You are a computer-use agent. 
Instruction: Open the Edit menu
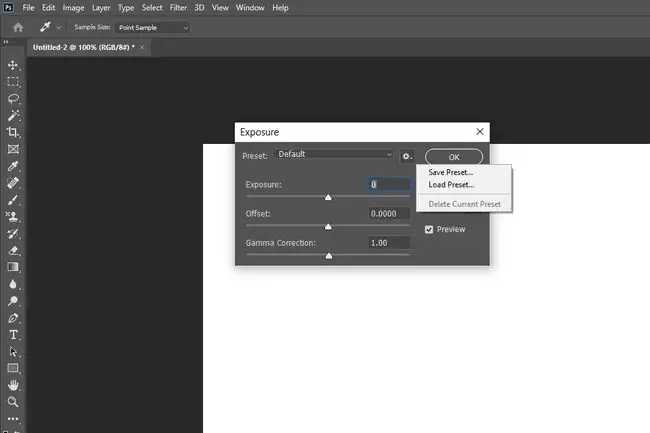(49, 7)
